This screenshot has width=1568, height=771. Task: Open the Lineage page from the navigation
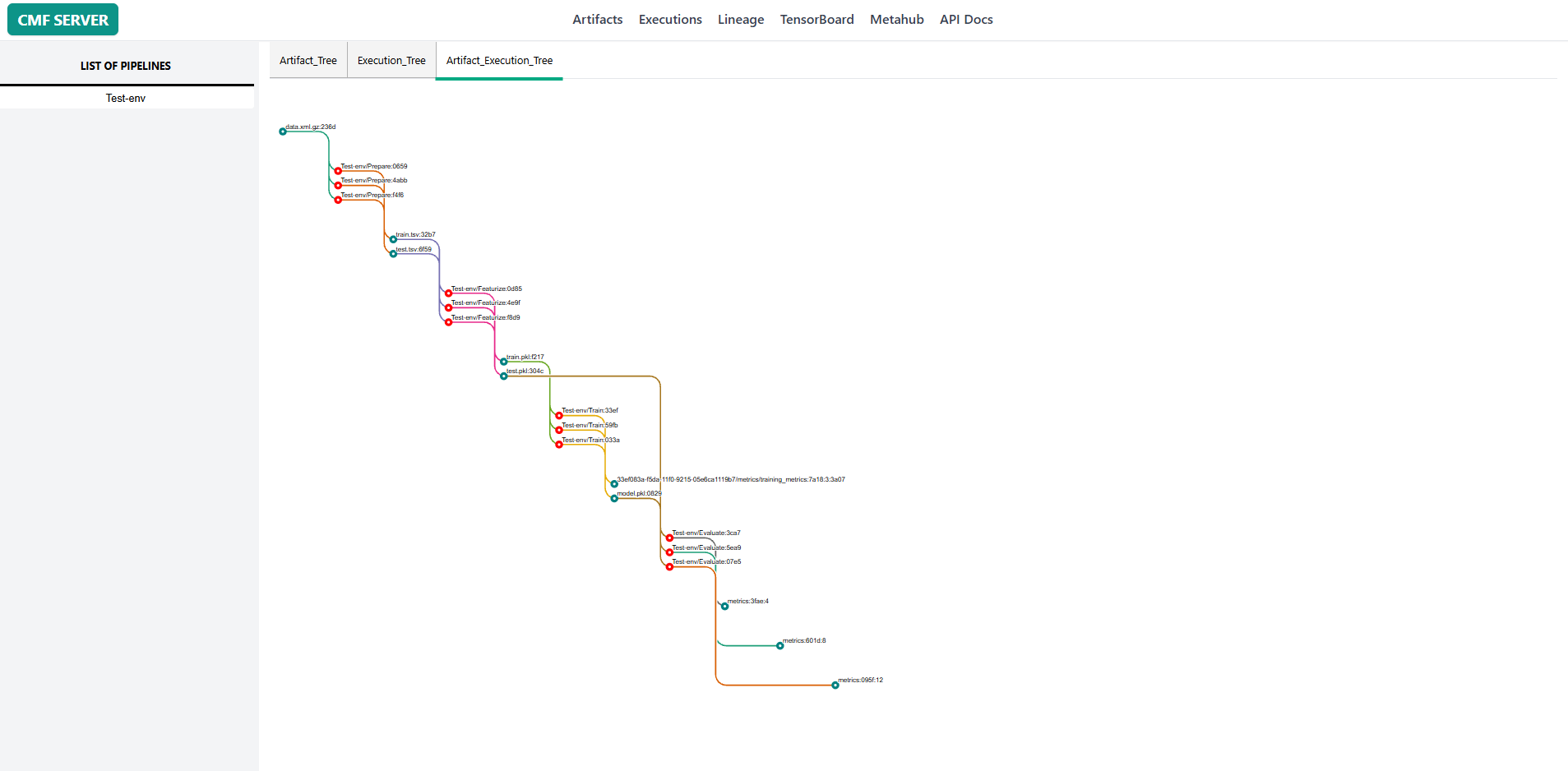(739, 19)
